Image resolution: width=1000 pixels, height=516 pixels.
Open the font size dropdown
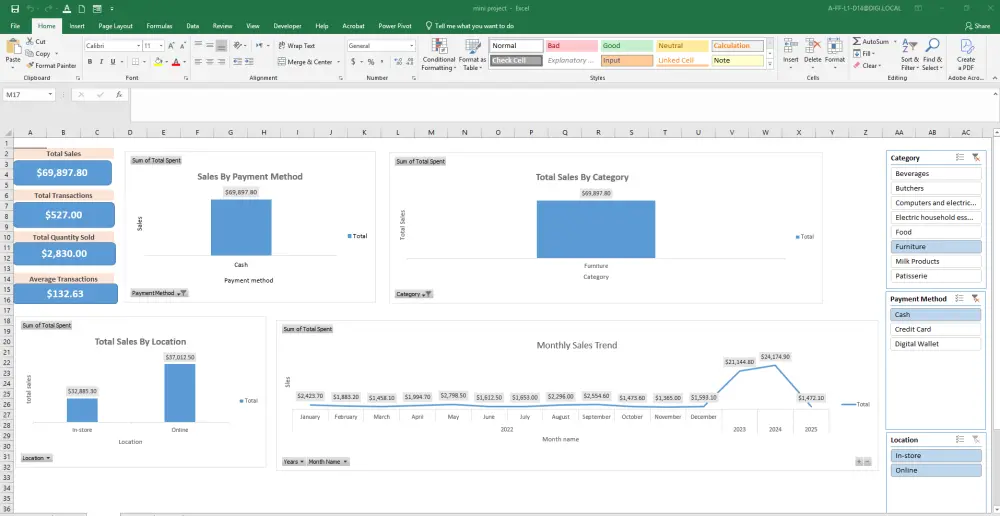click(161, 46)
